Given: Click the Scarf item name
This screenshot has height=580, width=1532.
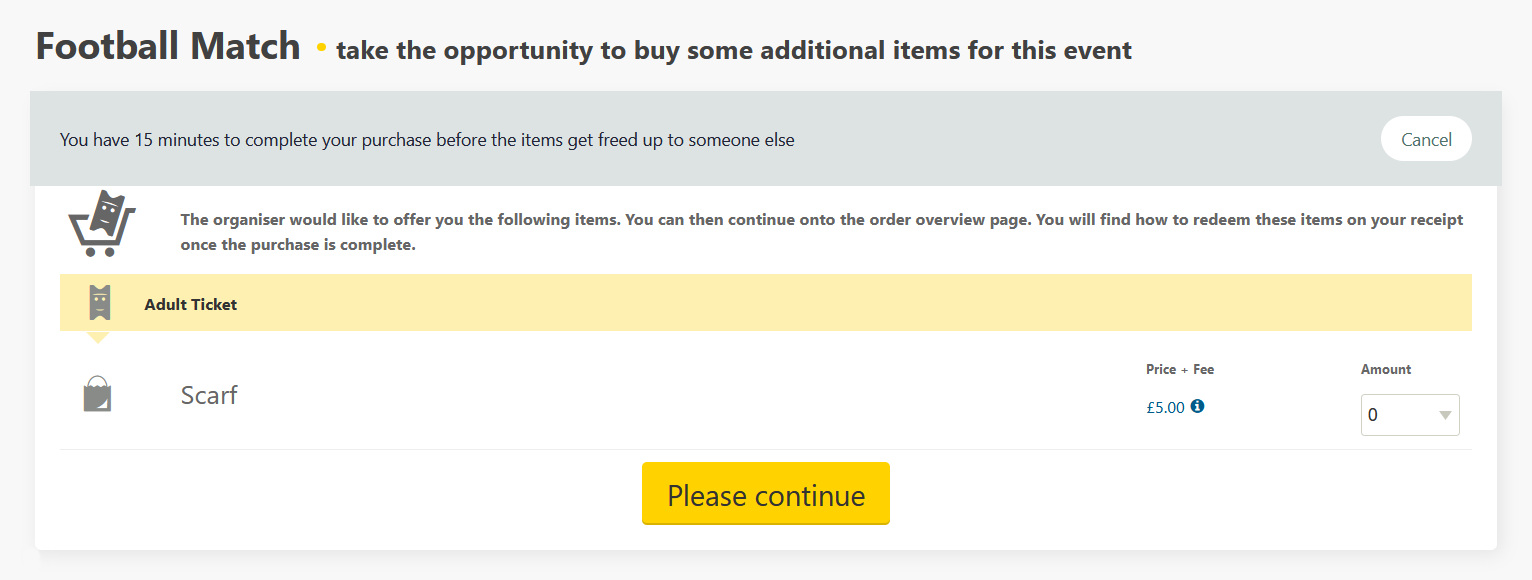Looking at the screenshot, I should [x=209, y=395].
